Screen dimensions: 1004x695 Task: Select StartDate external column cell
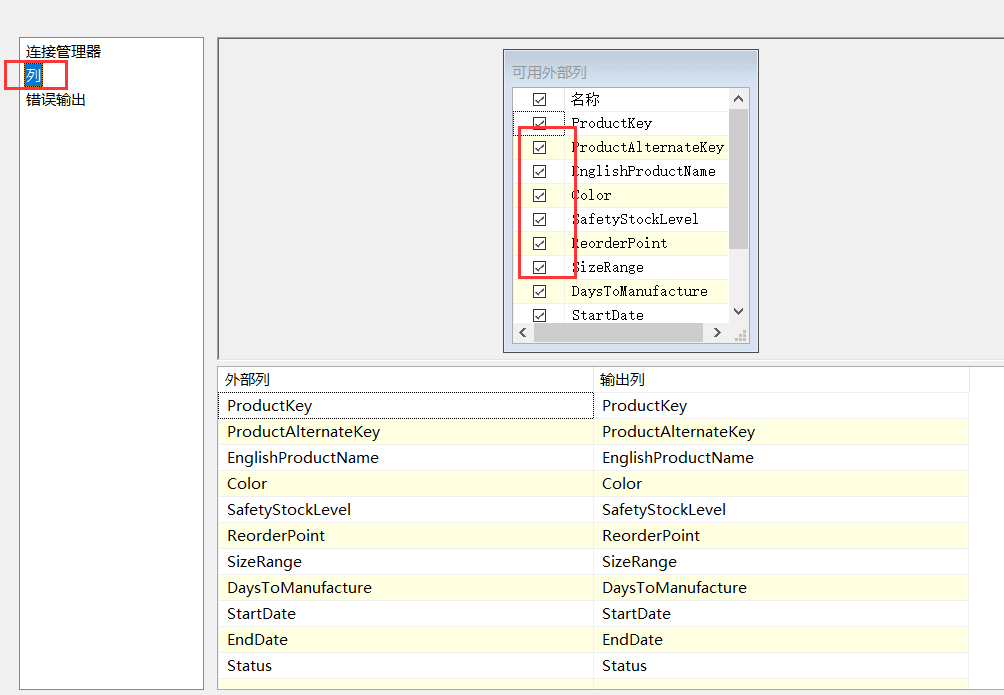tap(406, 614)
